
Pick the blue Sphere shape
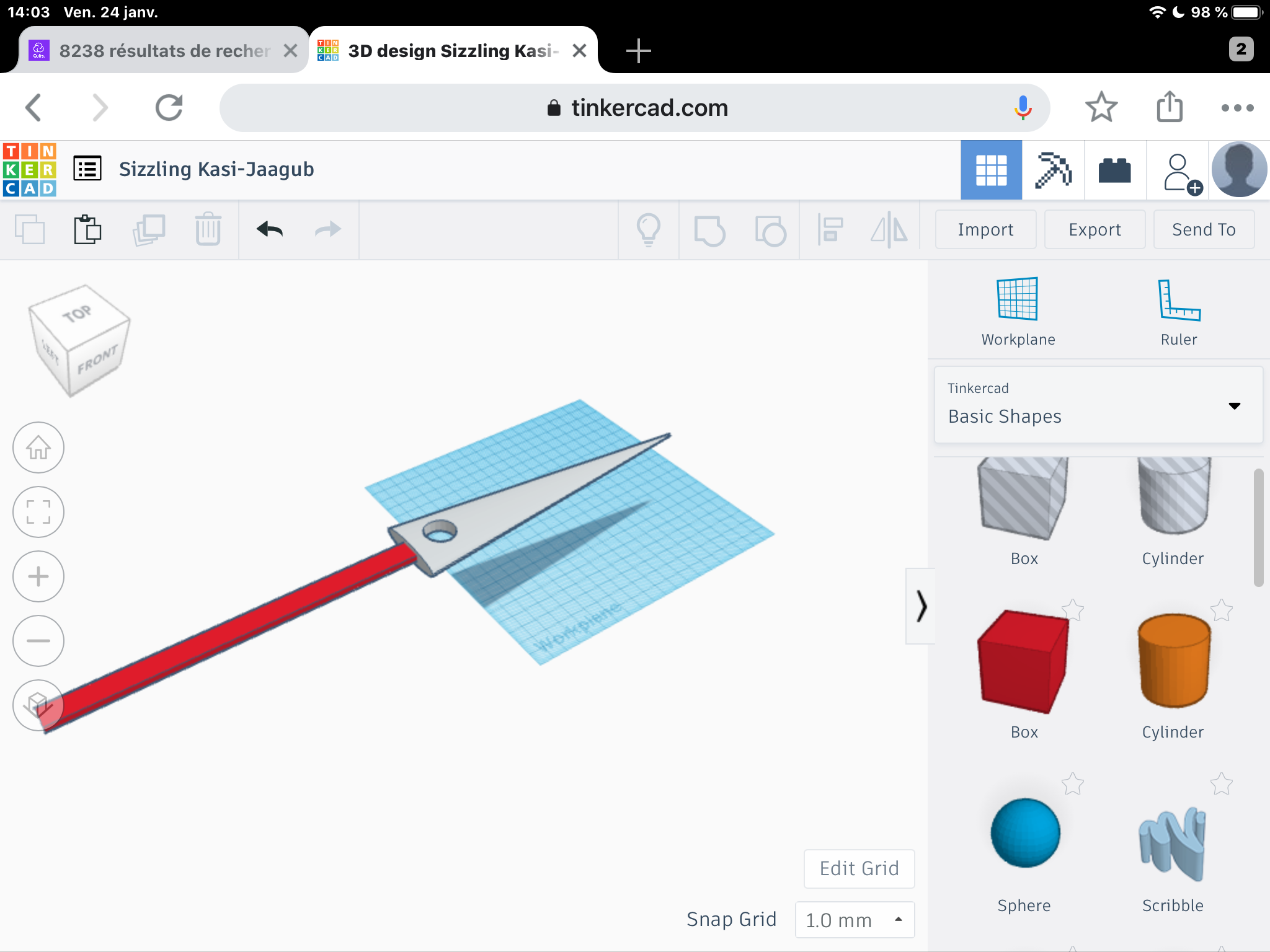1024,833
